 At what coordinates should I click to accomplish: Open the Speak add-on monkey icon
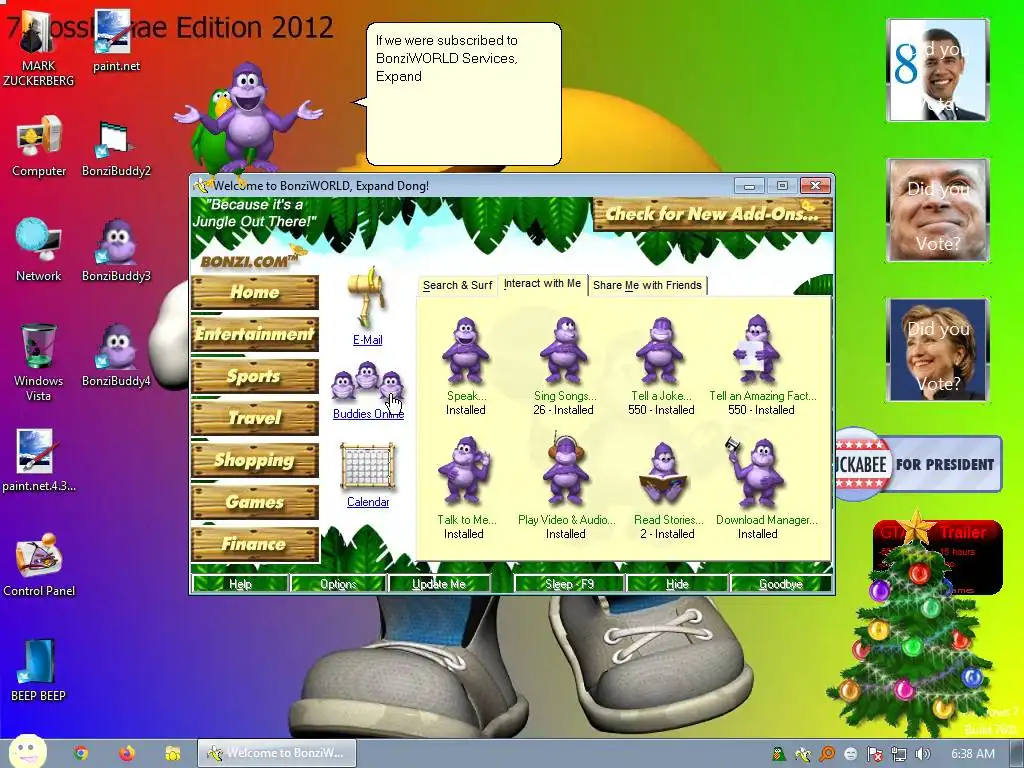465,351
